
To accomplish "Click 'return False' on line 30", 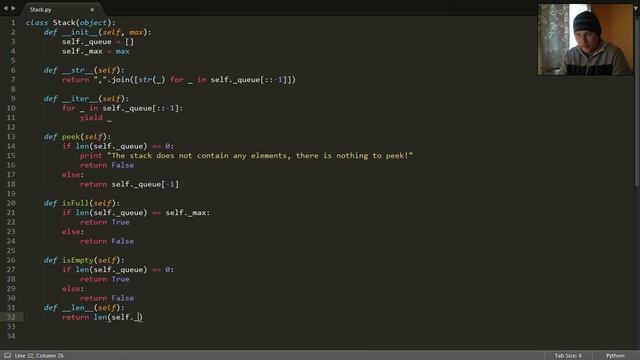I will click(107, 298).
